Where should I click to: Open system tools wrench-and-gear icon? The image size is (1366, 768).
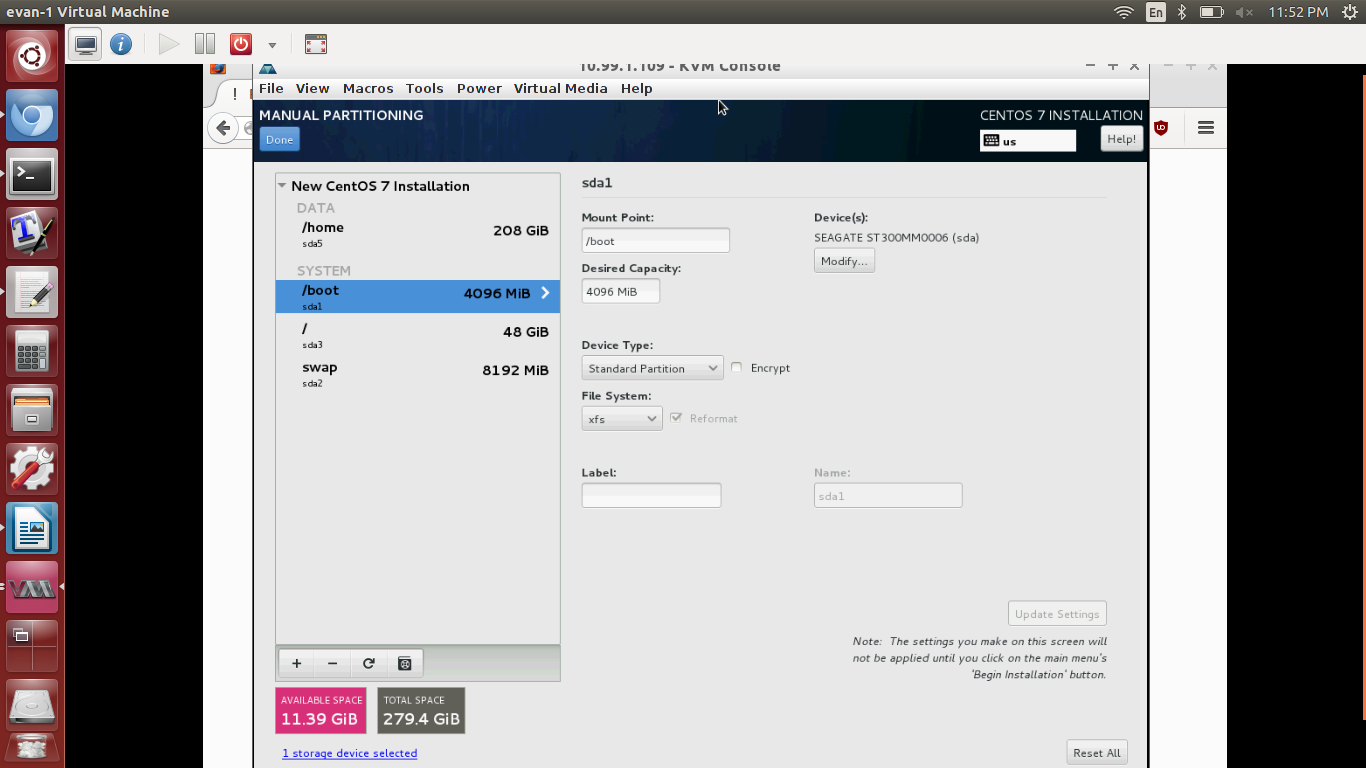32,470
